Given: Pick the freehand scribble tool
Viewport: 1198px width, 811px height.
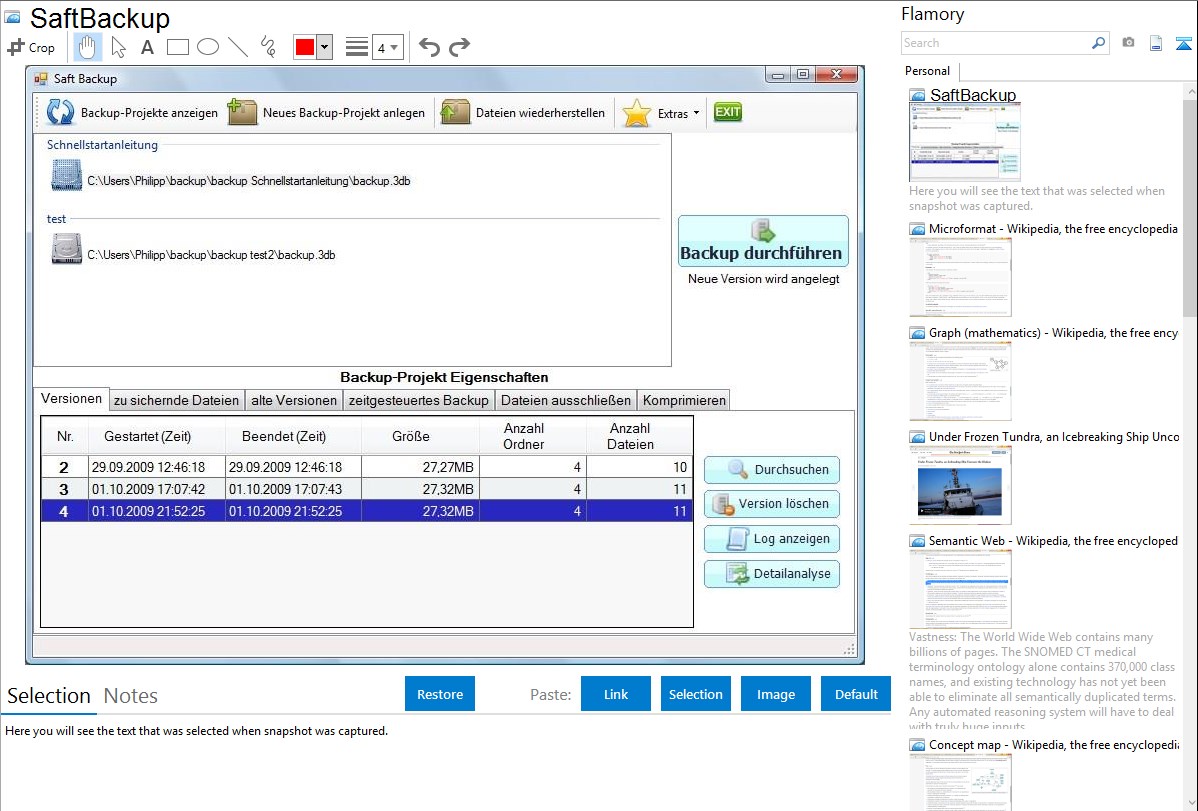Looking at the screenshot, I should click(x=268, y=47).
